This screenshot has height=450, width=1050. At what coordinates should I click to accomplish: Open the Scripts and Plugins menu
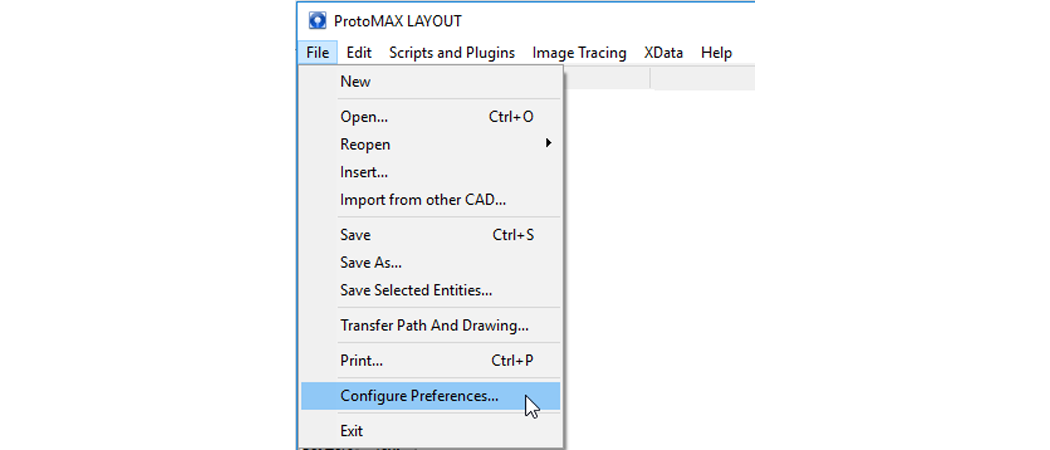(452, 52)
